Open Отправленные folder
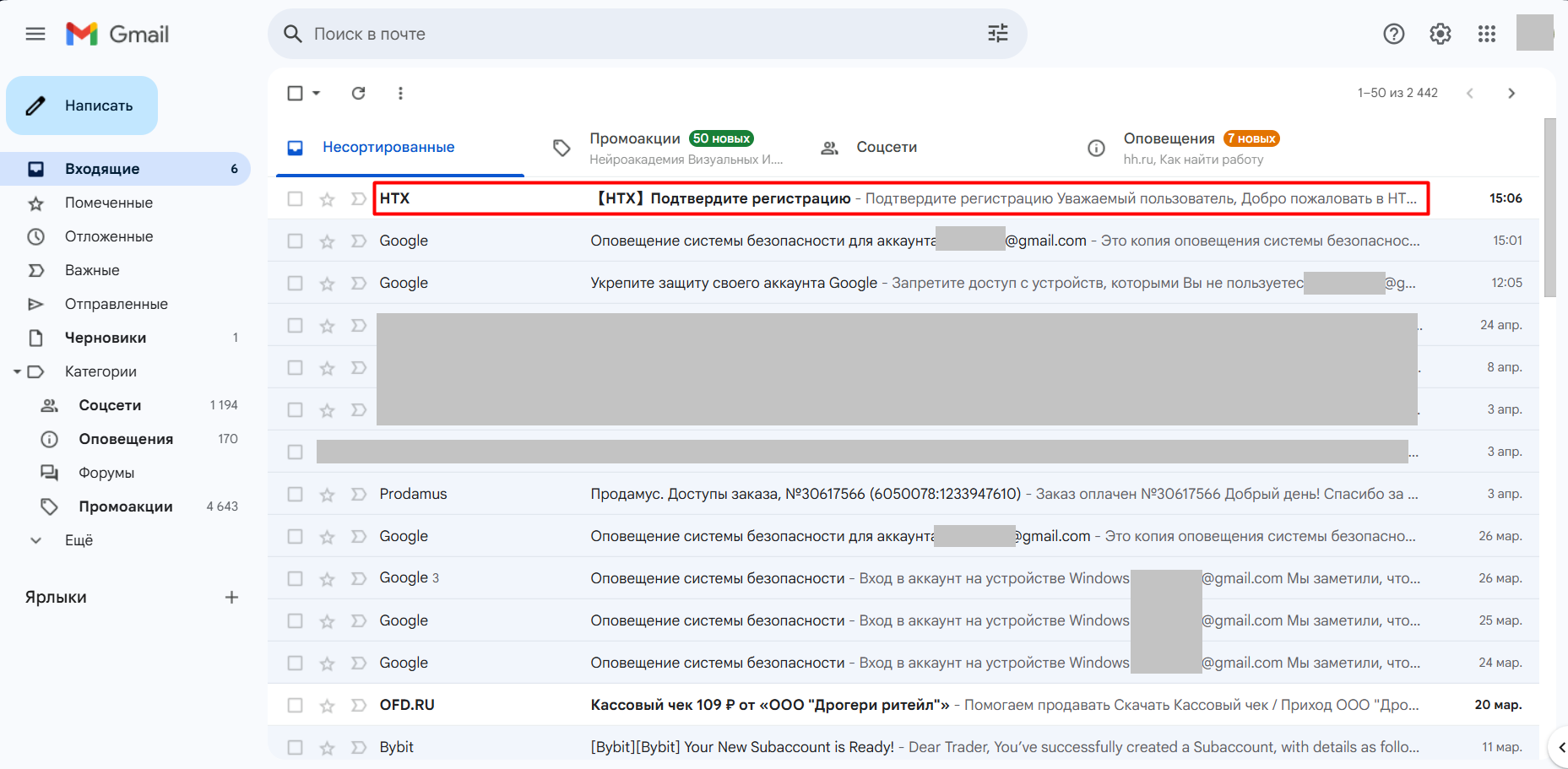This screenshot has height=769, width=1568. click(125, 304)
